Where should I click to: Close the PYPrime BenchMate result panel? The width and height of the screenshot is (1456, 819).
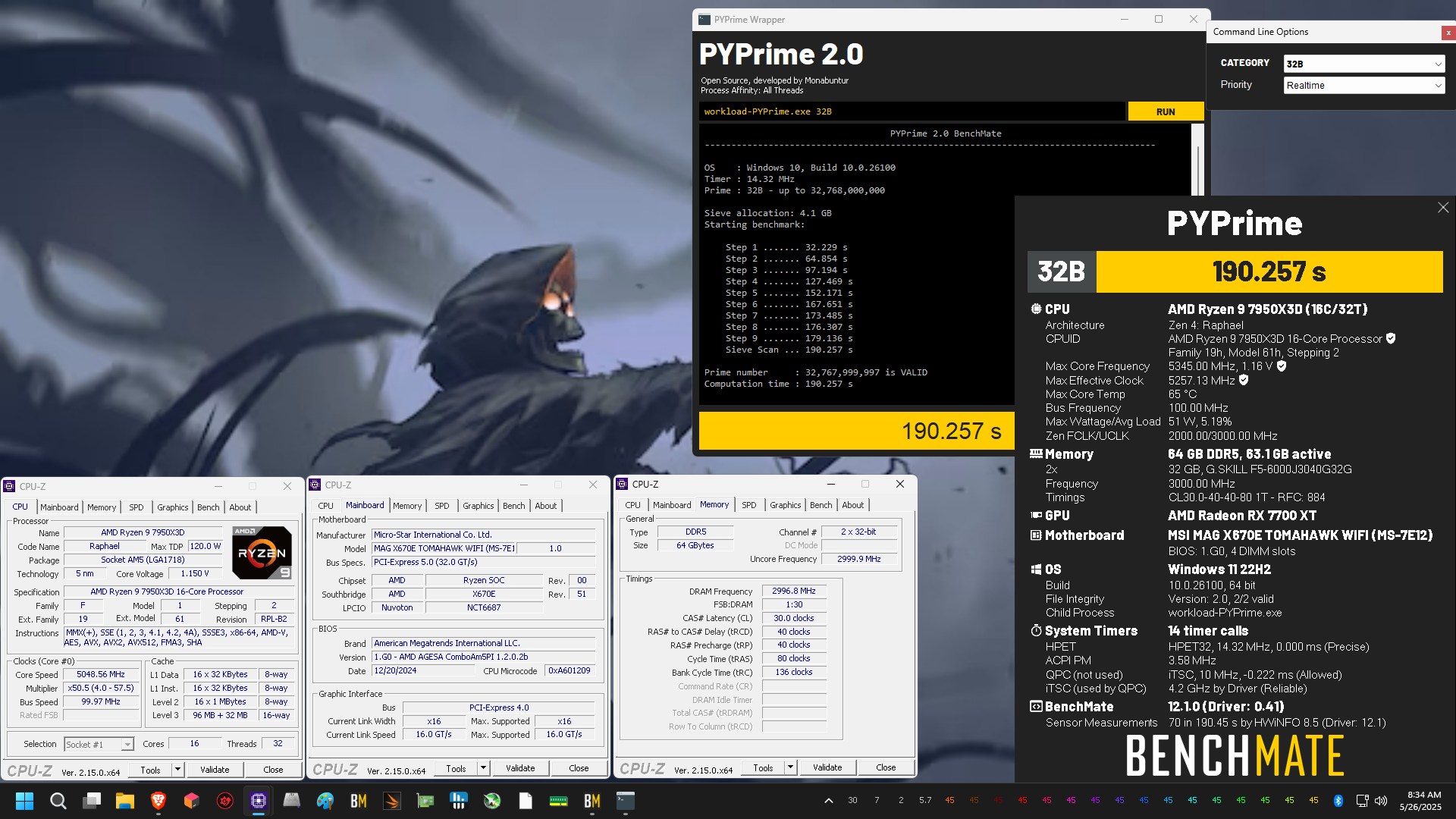1443,208
